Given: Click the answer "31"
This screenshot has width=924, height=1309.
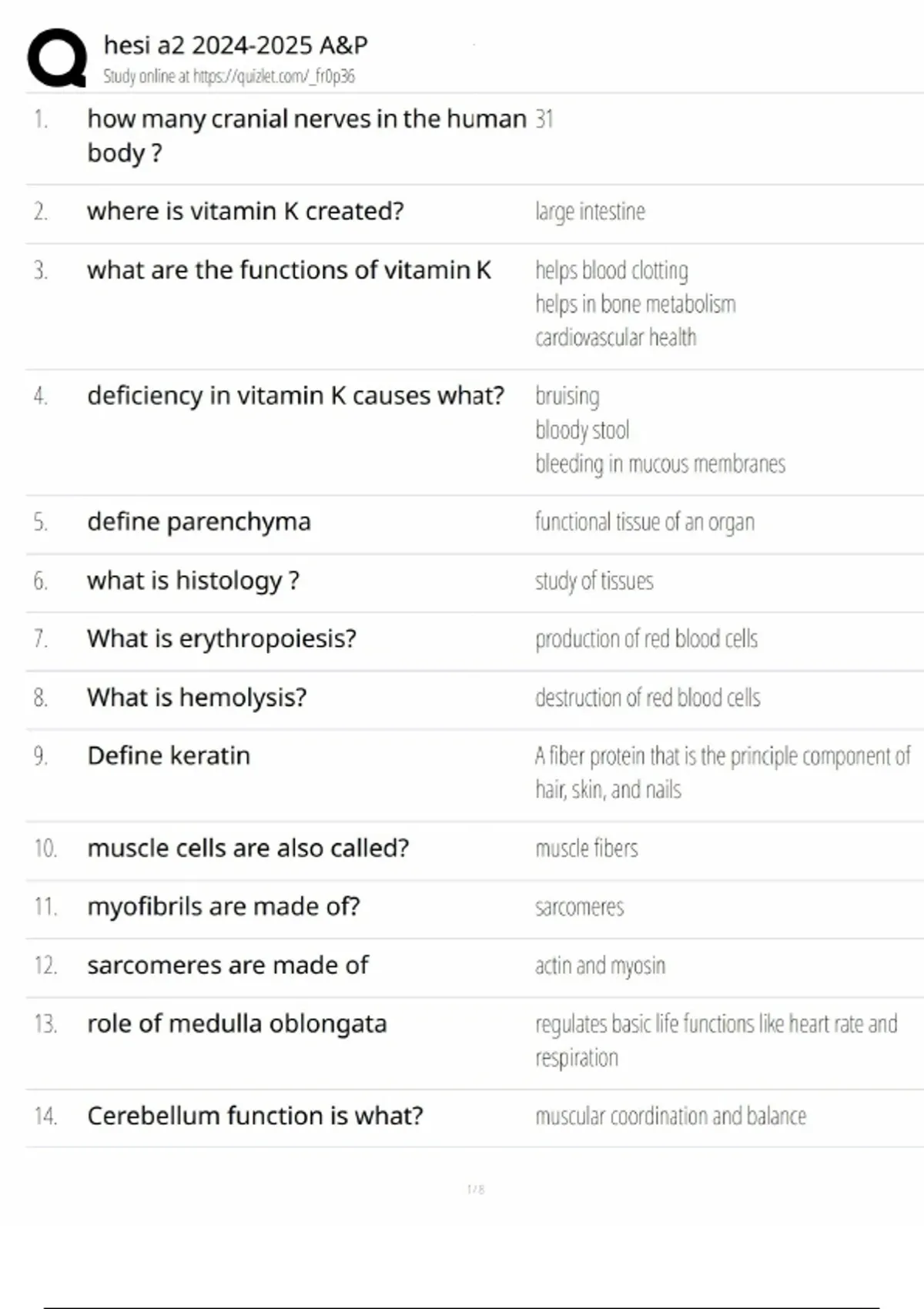Looking at the screenshot, I should click(544, 119).
